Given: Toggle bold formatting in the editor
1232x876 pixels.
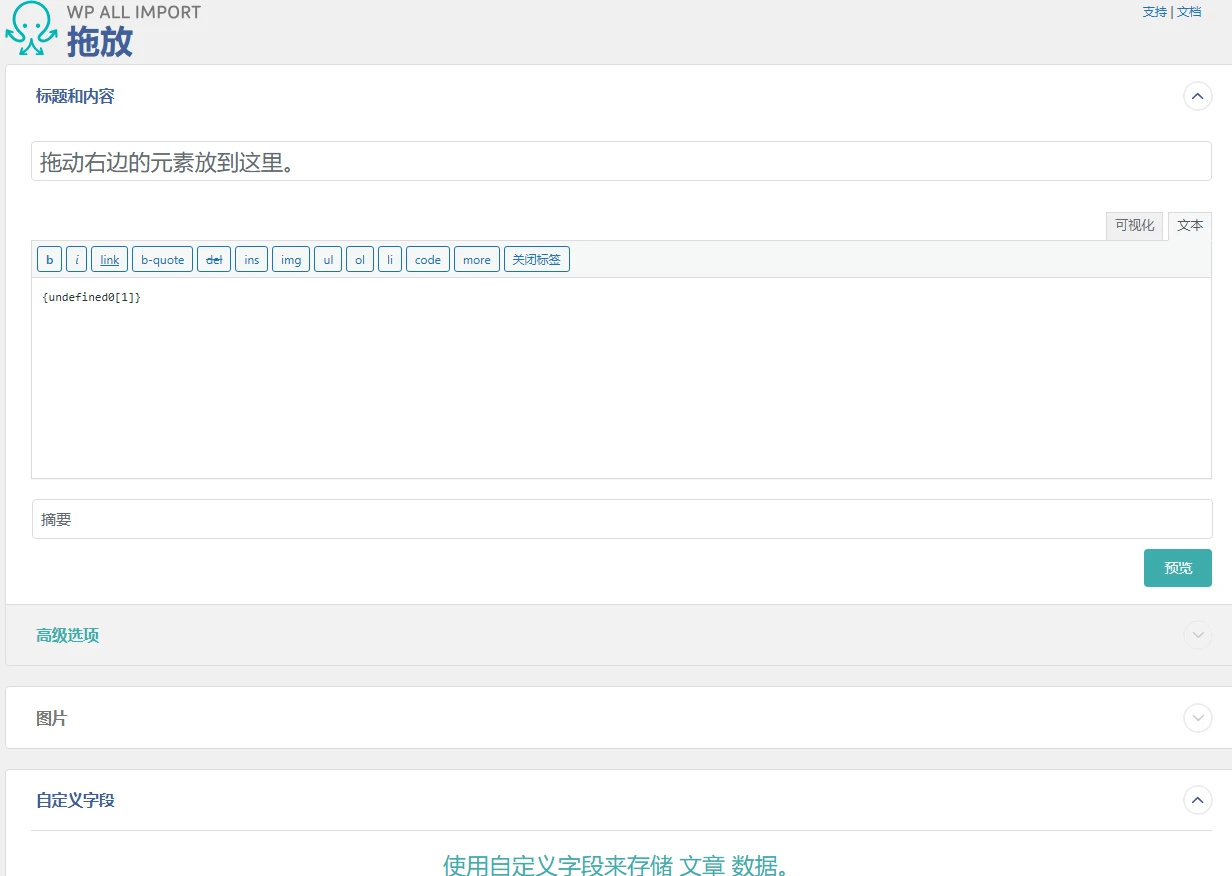Looking at the screenshot, I should [49, 259].
